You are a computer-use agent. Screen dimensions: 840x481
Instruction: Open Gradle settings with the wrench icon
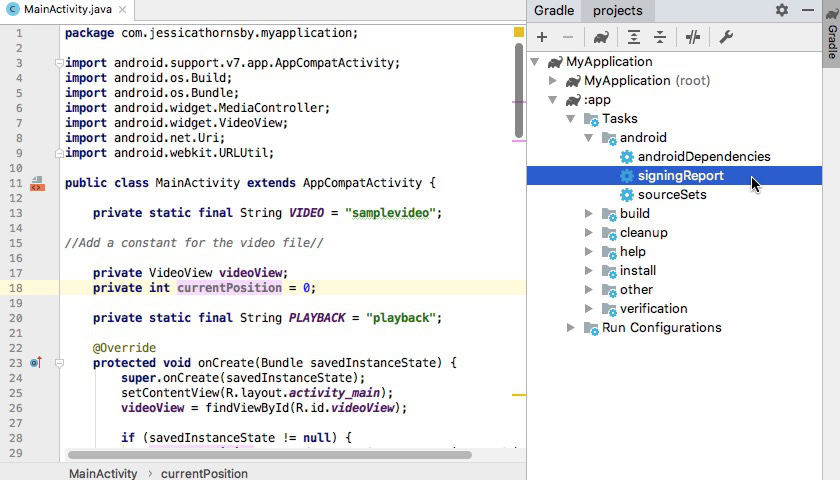point(726,37)
